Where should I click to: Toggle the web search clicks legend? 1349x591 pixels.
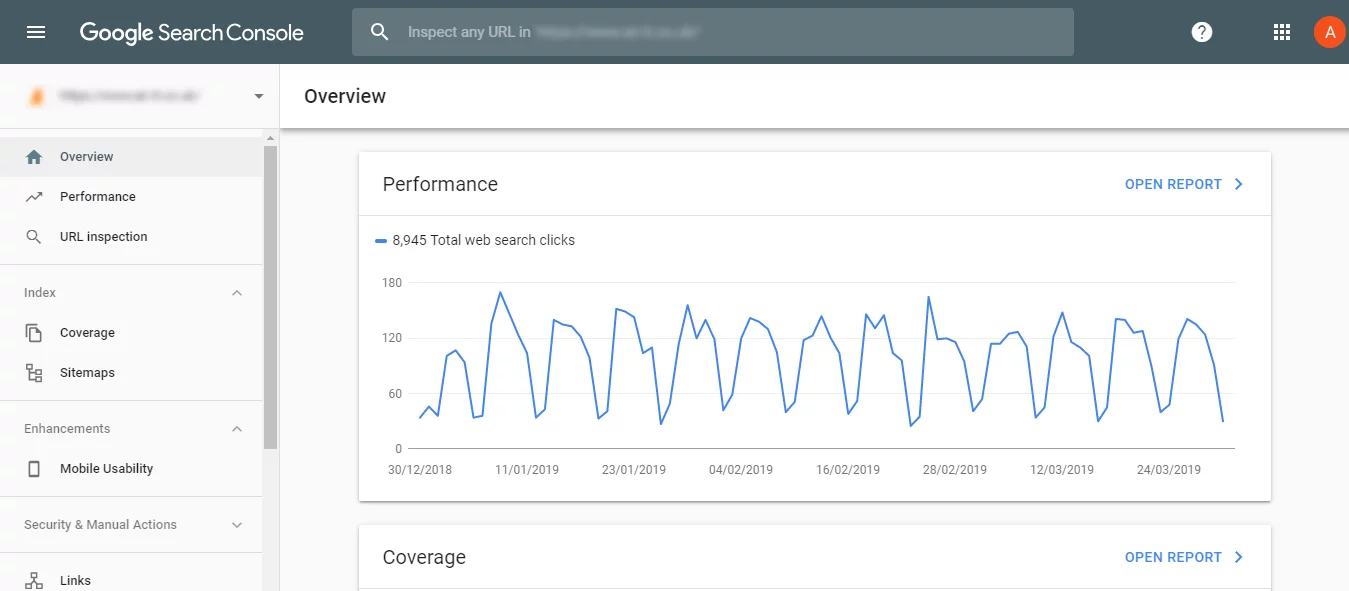point(475,240)
